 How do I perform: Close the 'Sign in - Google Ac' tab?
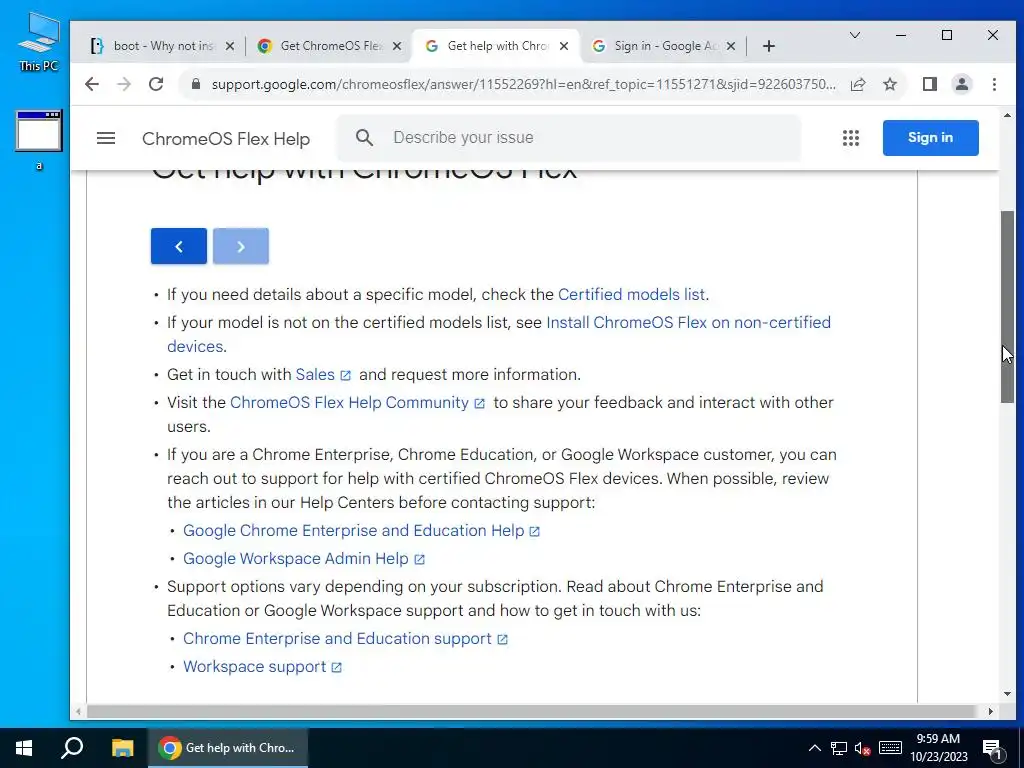pyautogui.click(x=731, y=46)
